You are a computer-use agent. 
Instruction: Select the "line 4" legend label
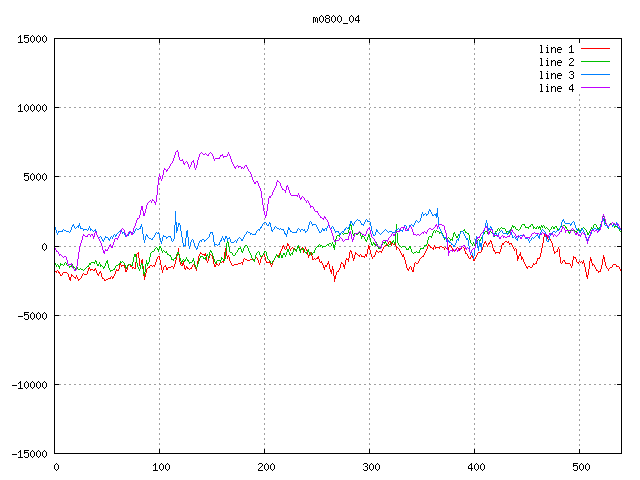click(557, 88)
